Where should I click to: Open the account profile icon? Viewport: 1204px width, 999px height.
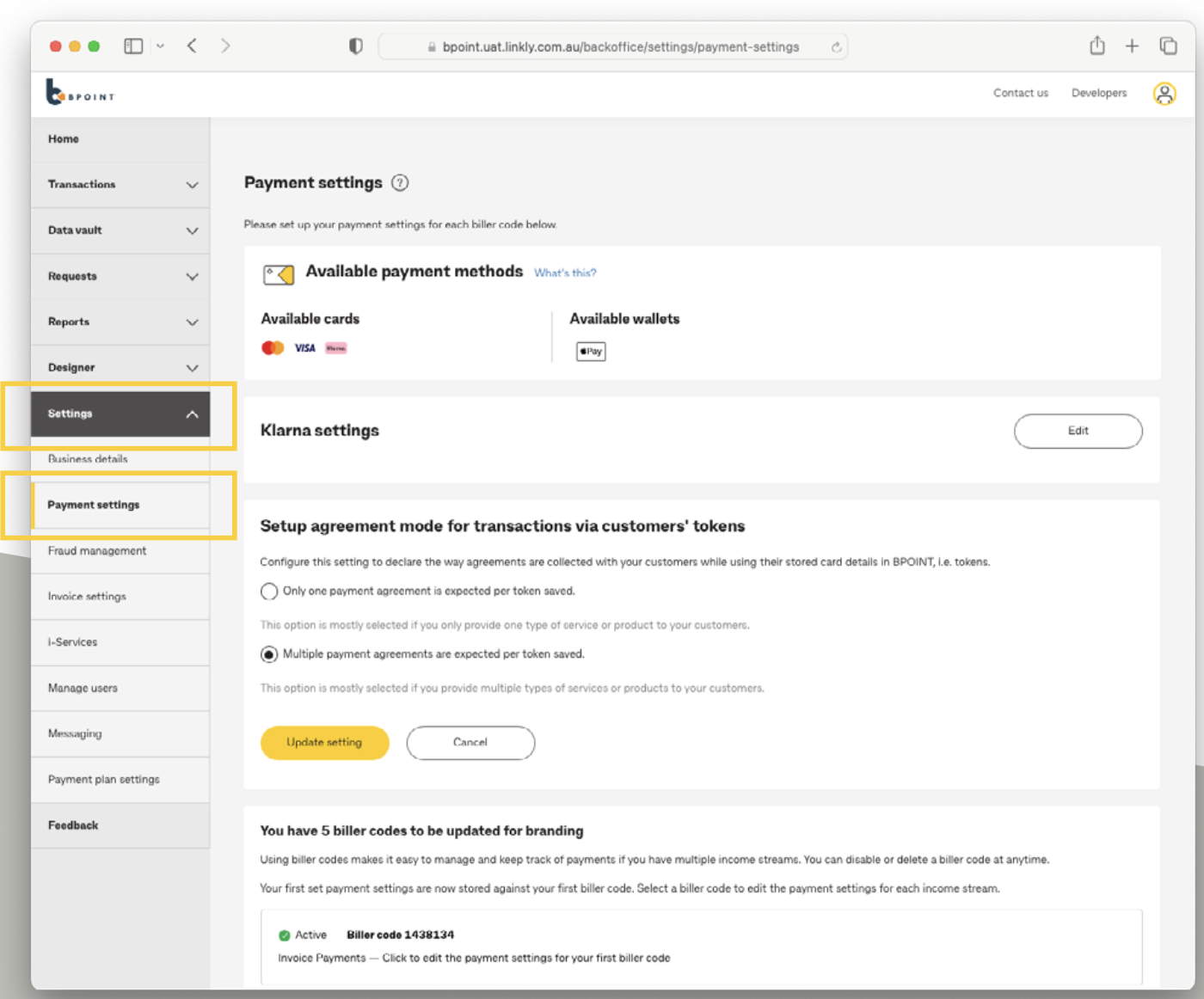point(1165,93)
